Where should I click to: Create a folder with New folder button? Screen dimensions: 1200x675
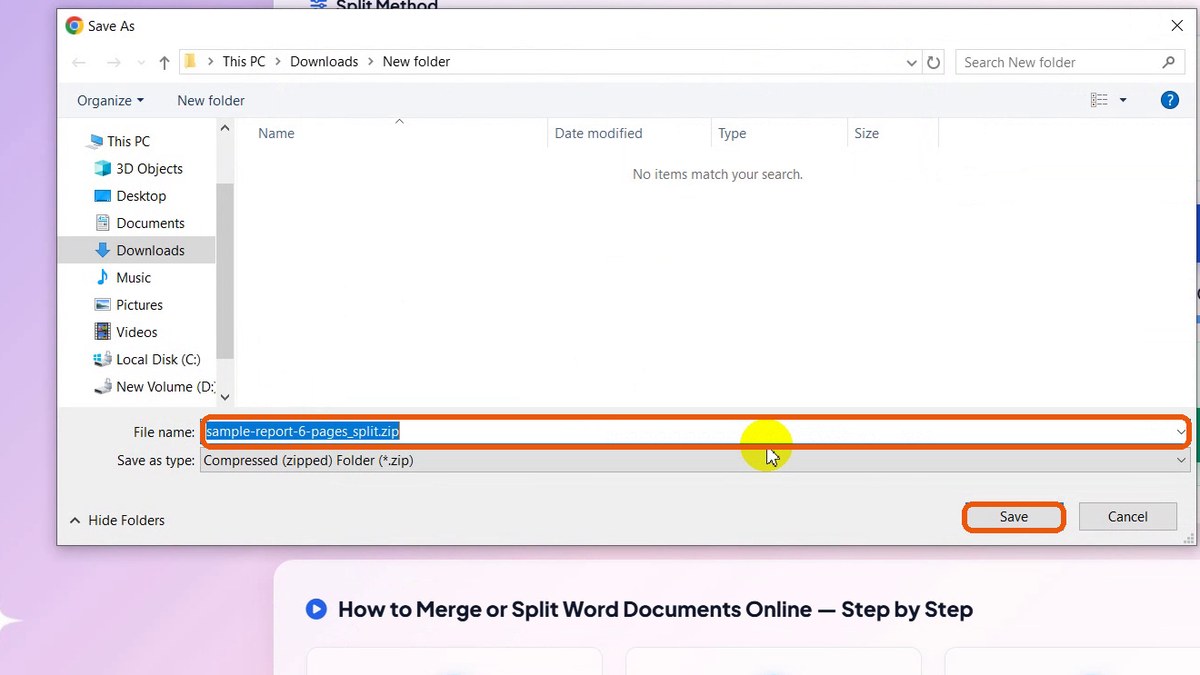tap(211, 100)
